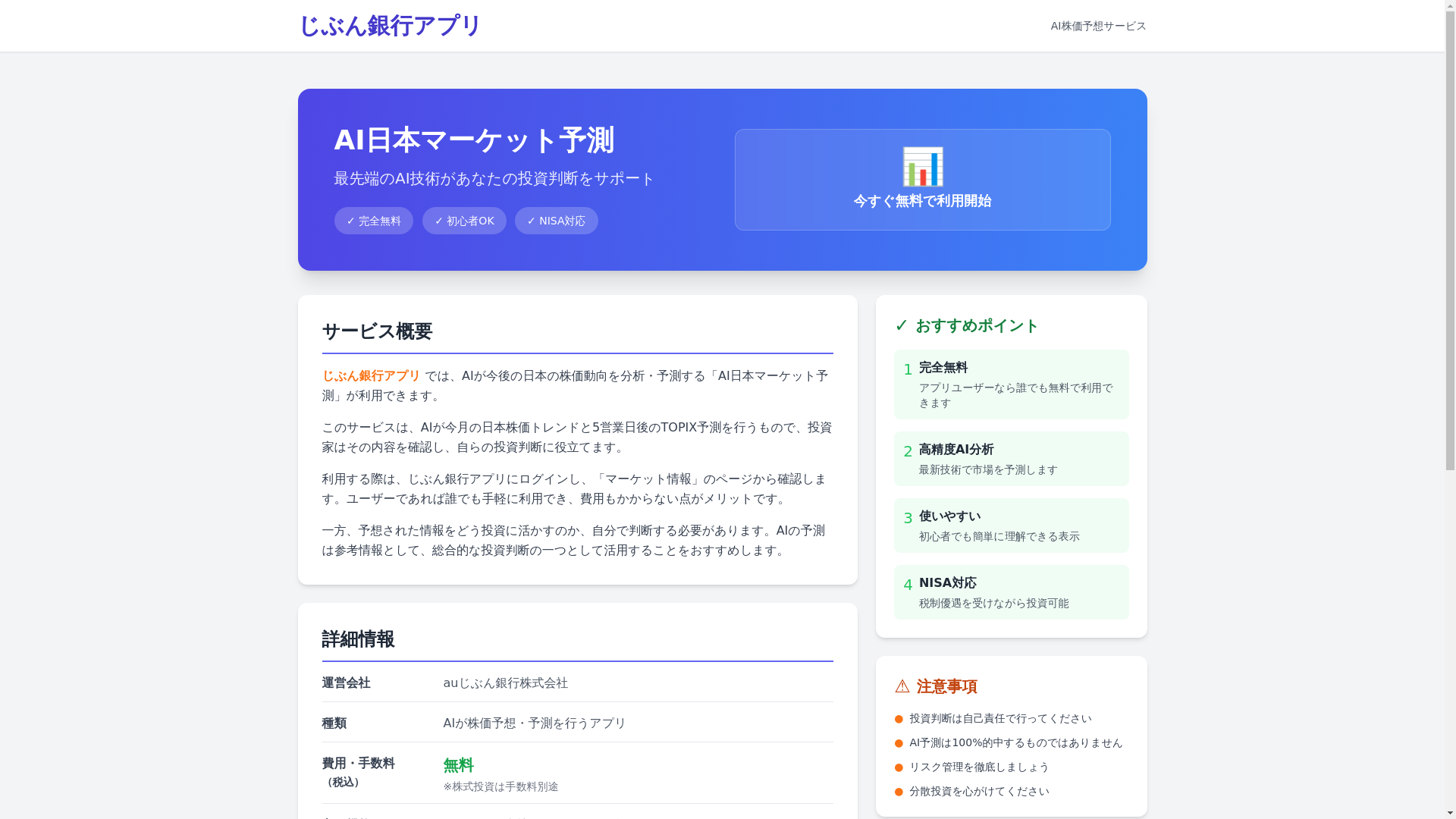The height and width of the screenshot is (819, 1456).
Task: Click the green 無料 fee value
Action: click(458, 765)
